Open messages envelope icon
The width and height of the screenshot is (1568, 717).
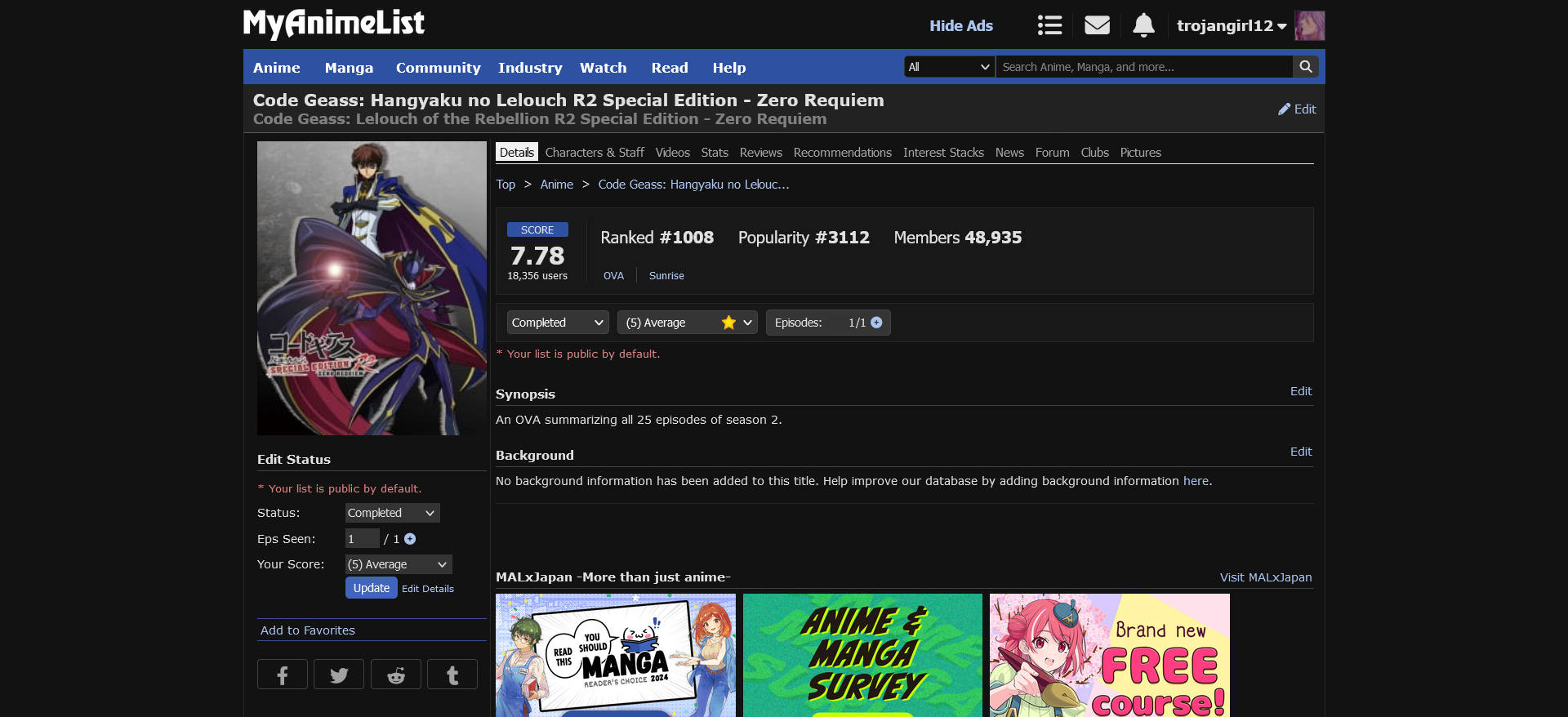tap(1097, 25)
